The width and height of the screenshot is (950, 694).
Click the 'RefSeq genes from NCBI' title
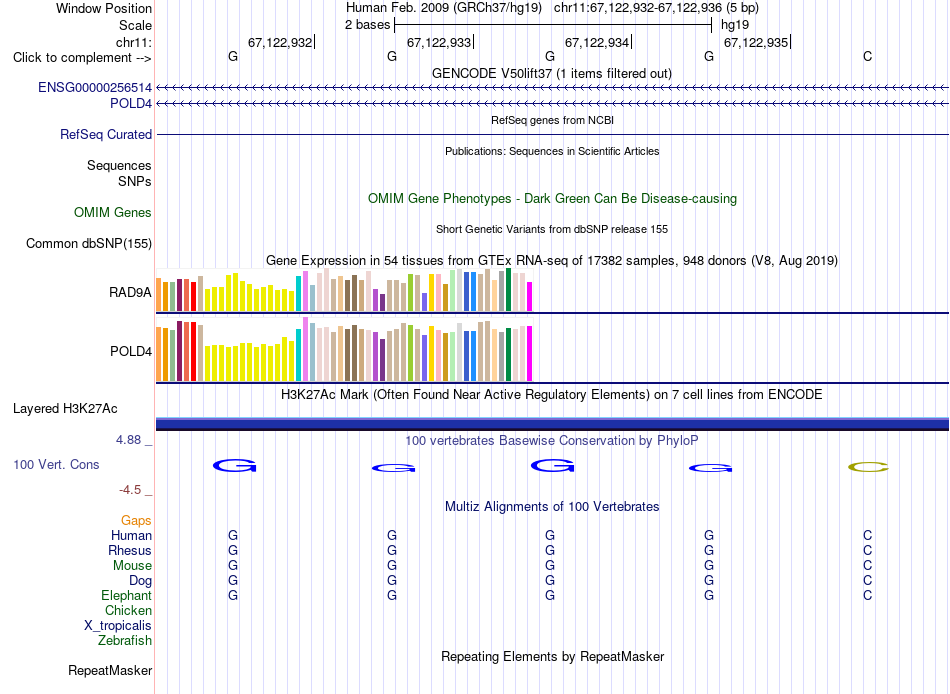point(553,120)
